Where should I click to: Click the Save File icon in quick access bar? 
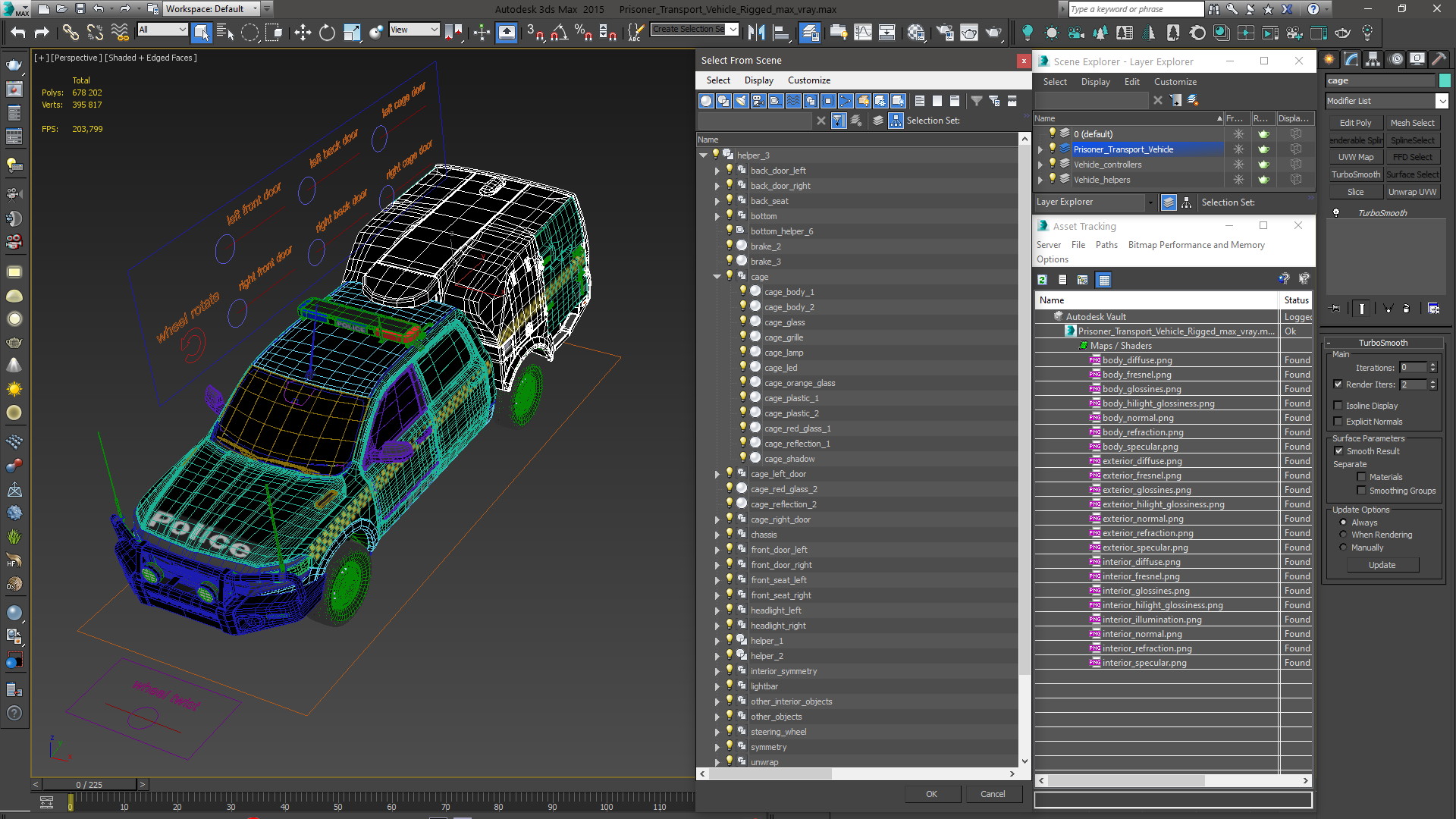point(80,9)
